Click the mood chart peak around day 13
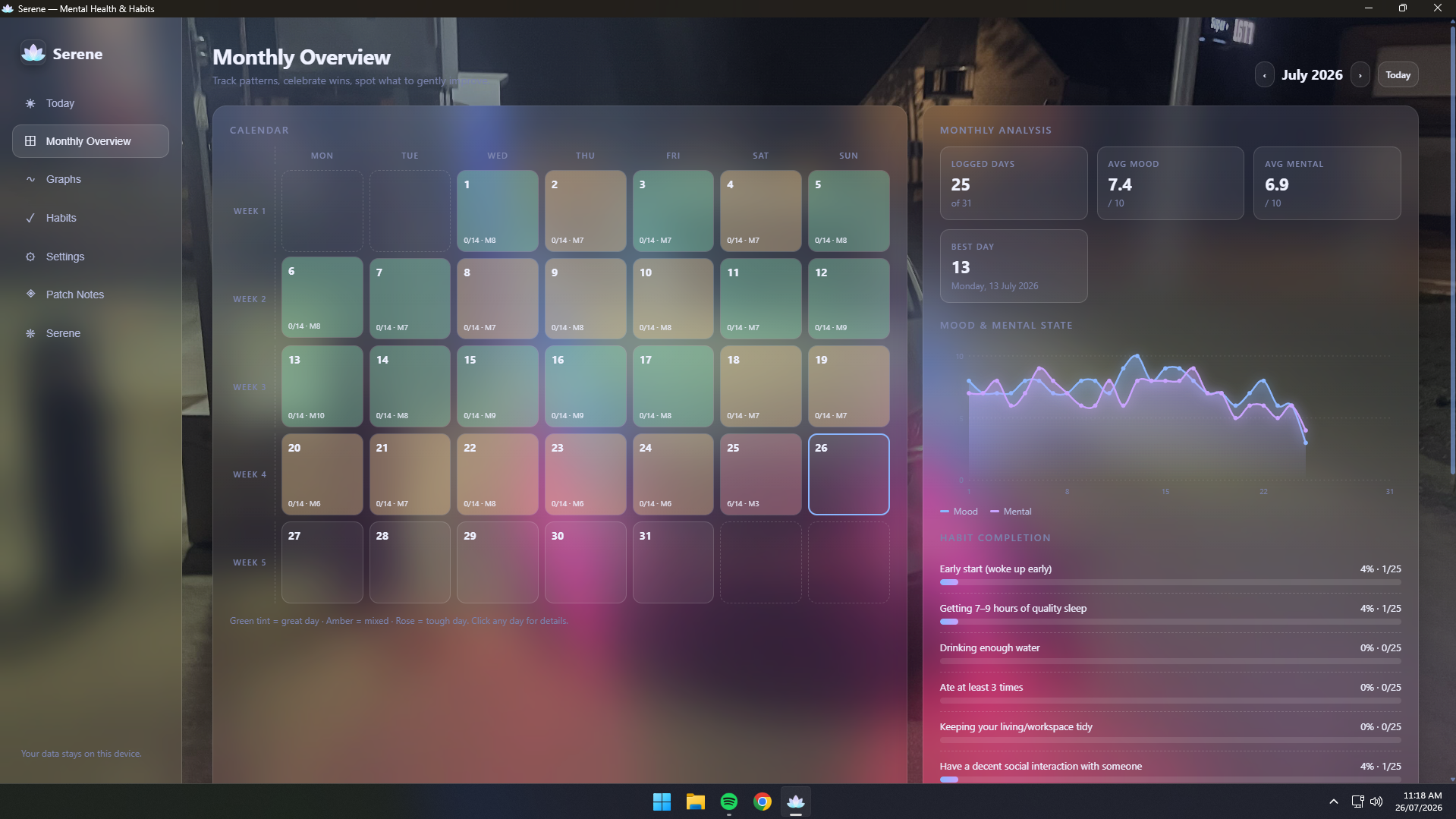Viewport: 1456px width, 819px height. tap(1137, 355)
